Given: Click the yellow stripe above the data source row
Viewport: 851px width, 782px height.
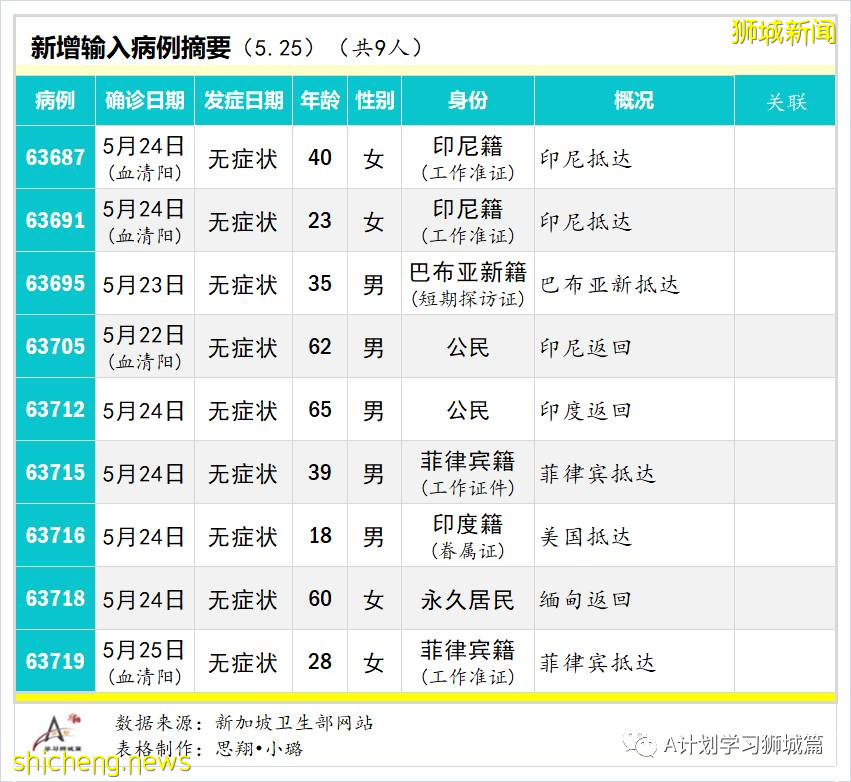Looking at the screenshot, I should point(425,696).
